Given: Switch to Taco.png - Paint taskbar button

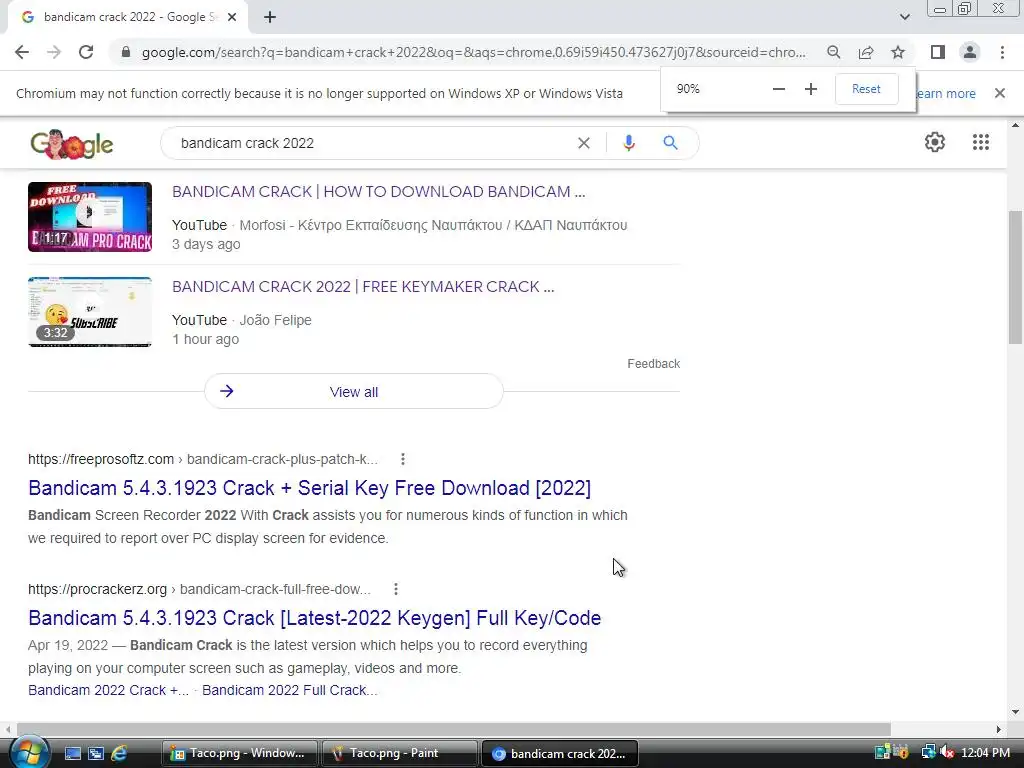Looking at the screenshot, I should pyautogui.click(x=400, y=753).
